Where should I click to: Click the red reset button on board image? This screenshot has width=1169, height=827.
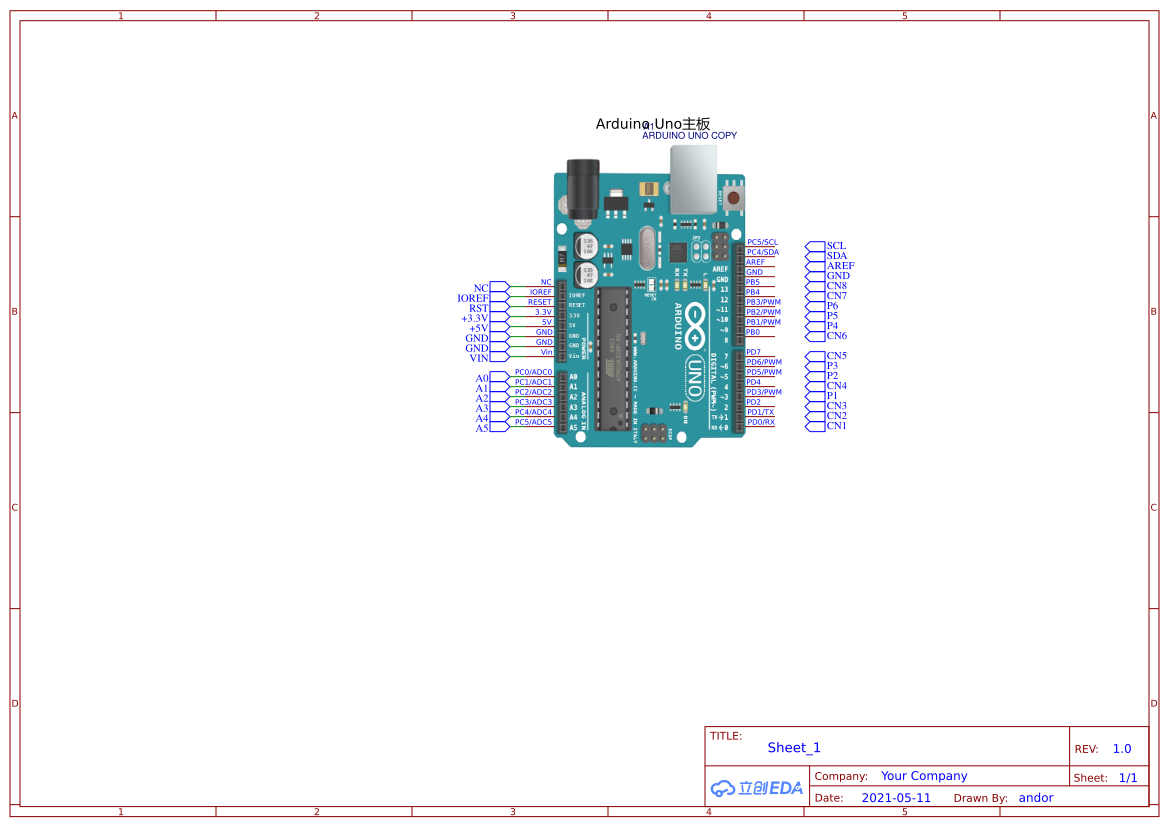tap(734, 198)
